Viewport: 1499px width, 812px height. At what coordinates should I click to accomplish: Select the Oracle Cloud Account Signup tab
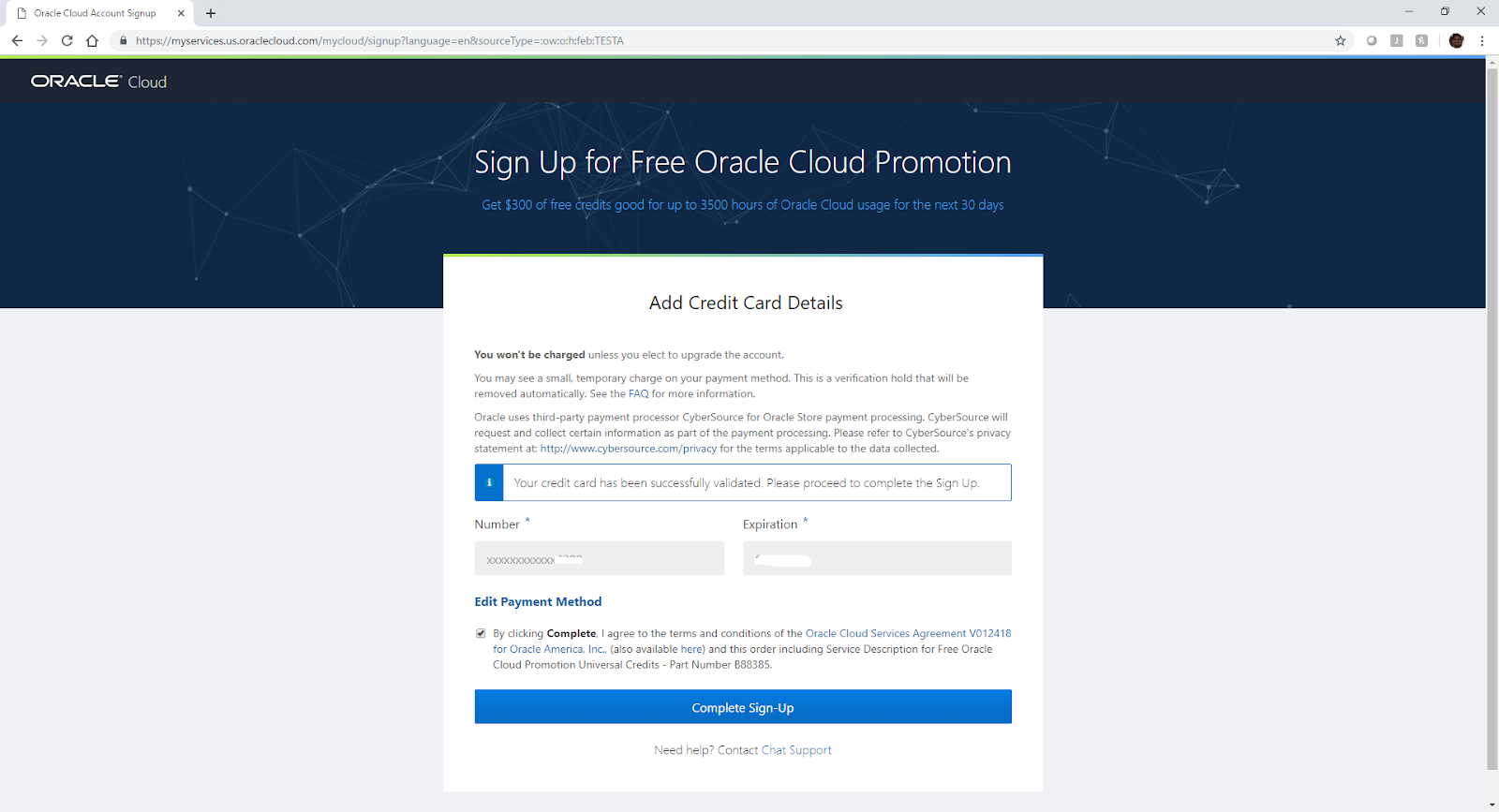95,13
